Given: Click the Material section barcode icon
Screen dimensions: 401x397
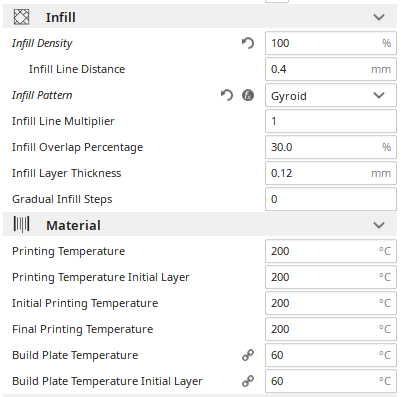Looking at the screenshot, I should coord(21,225).
